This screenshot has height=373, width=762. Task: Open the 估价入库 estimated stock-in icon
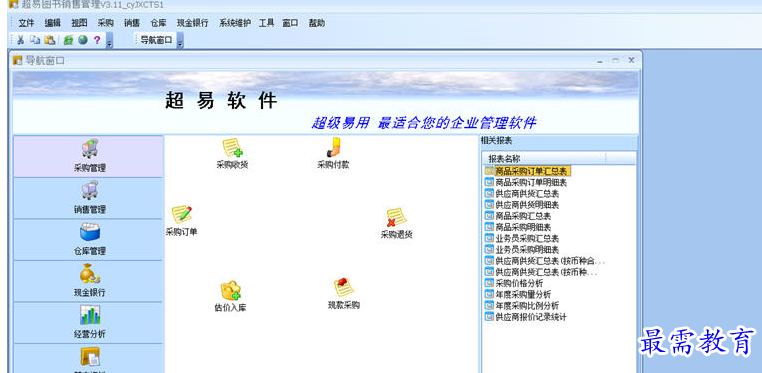pyautogui.click(x=230, y=296)
